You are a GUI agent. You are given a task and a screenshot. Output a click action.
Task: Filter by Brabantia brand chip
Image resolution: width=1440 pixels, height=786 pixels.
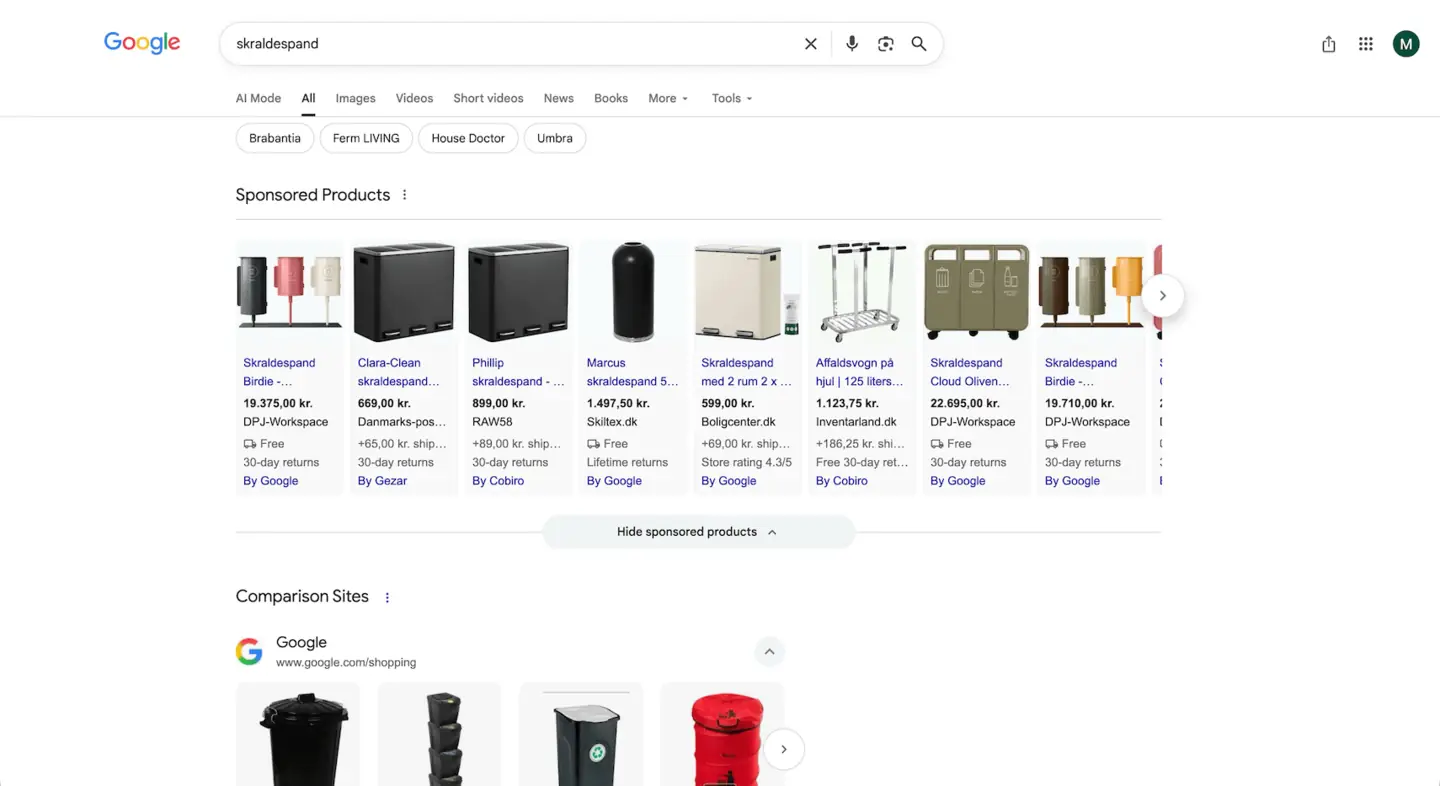pos(275,138)
